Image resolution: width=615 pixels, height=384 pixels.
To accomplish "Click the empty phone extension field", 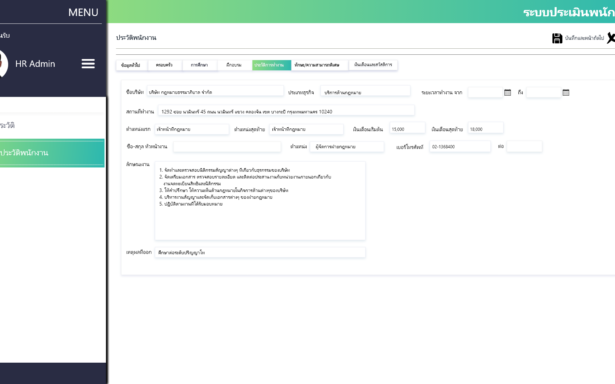I will pyautogui.click(x=524, y=146).
